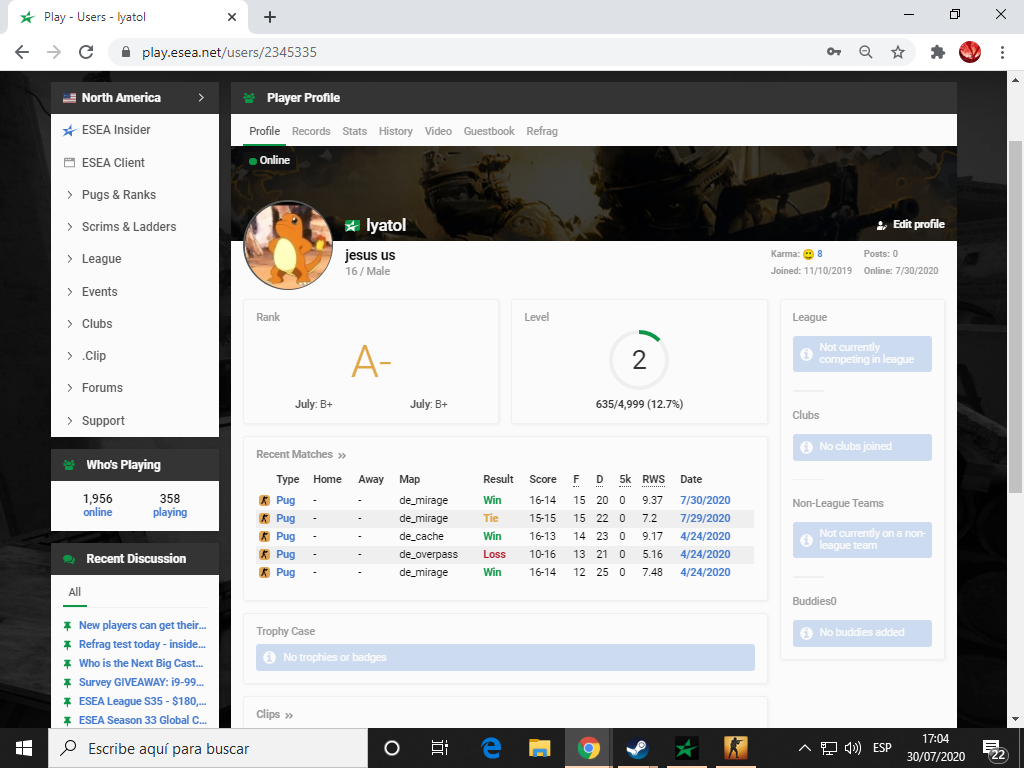Open the History tab

tap(396, 131)
